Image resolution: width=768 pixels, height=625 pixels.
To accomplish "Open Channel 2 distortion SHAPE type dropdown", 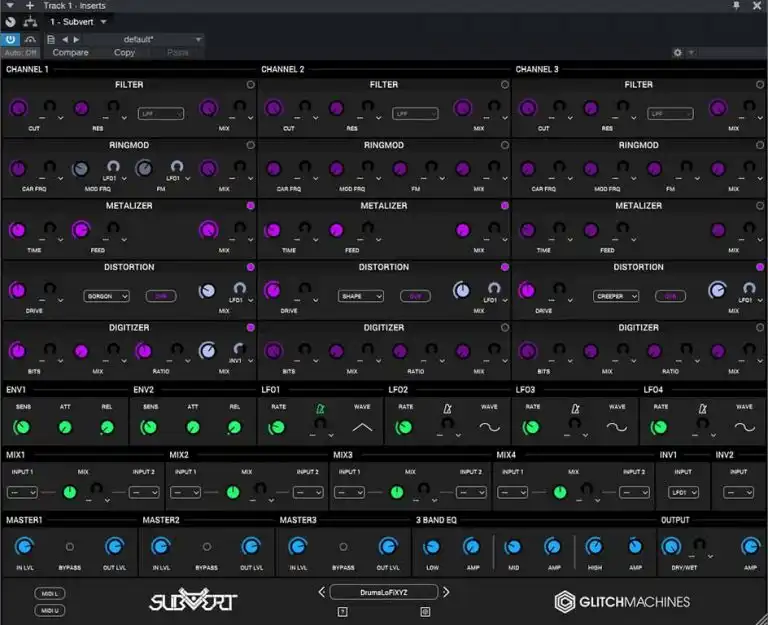I will [360, 296].
